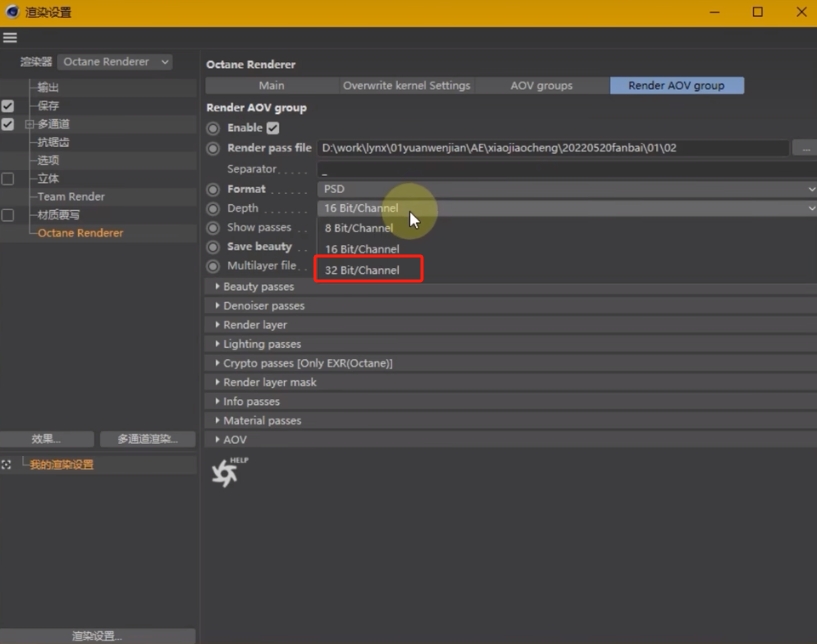The width and height of the screenshot is (817, 644).
Task: Select 输出 in the settings tree
Action: tap(48, 87)
